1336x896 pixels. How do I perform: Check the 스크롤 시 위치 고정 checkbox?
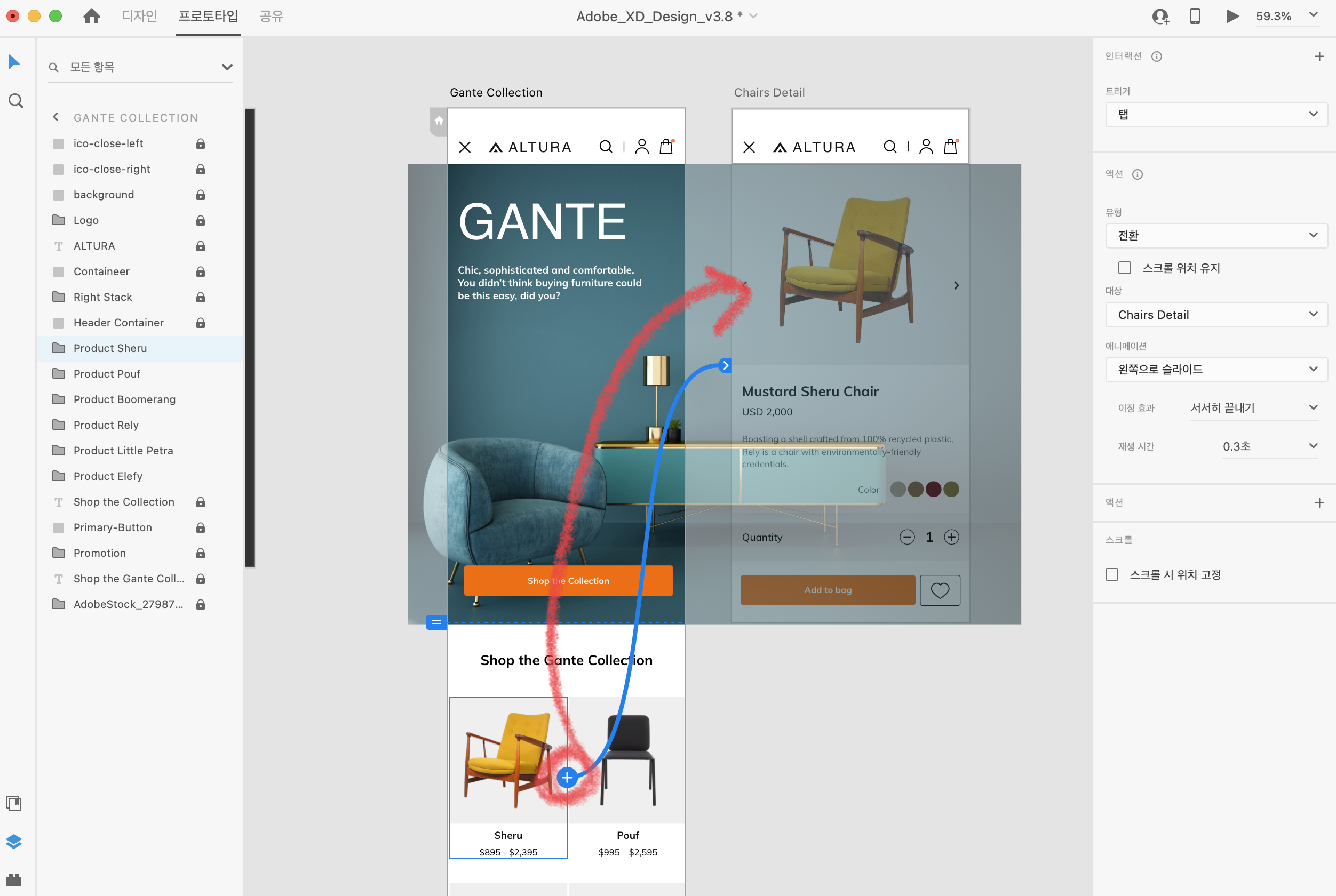(1112, 574)
